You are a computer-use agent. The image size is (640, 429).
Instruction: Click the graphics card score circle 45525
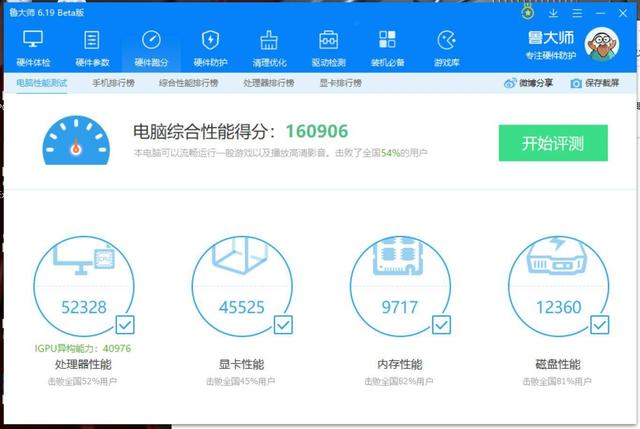click(242, 286)
